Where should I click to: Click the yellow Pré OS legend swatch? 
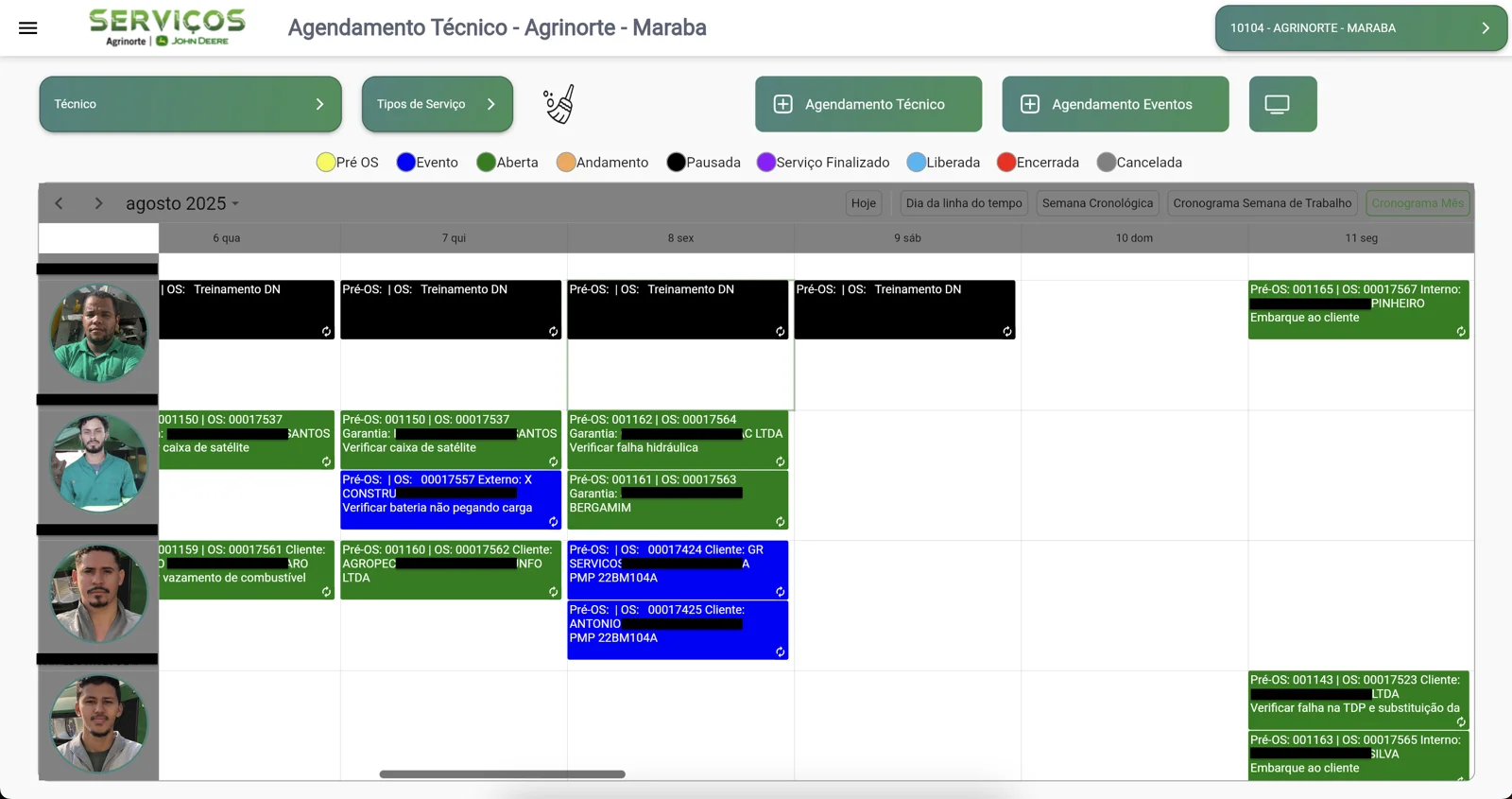coord(326,163)
